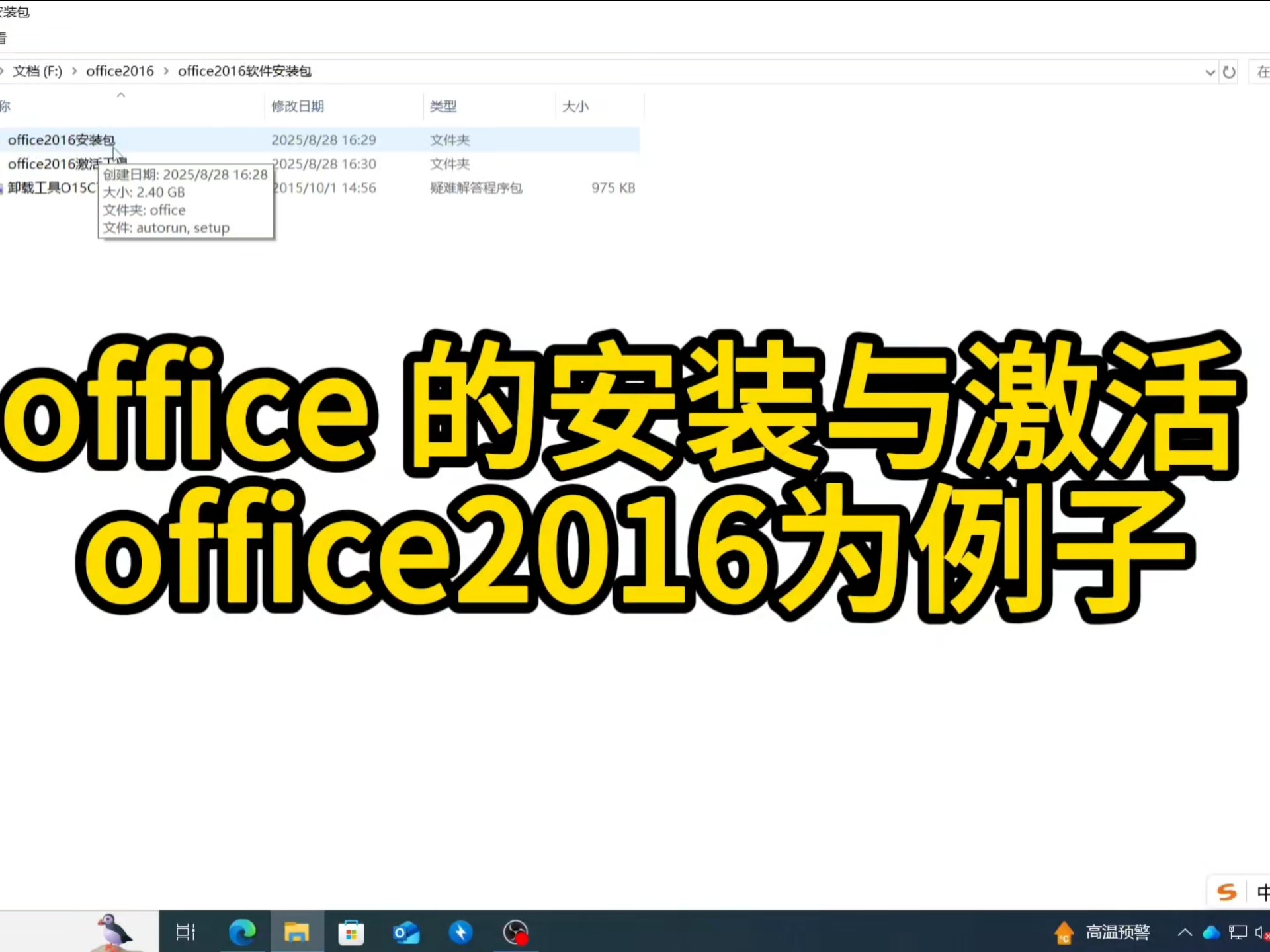Image resolution: width=1270 pixels, height=952 pixels.
Task: Expand the chevron after office2016 breadcrumb
Action: pyautogui.click(x=166, y=71)
